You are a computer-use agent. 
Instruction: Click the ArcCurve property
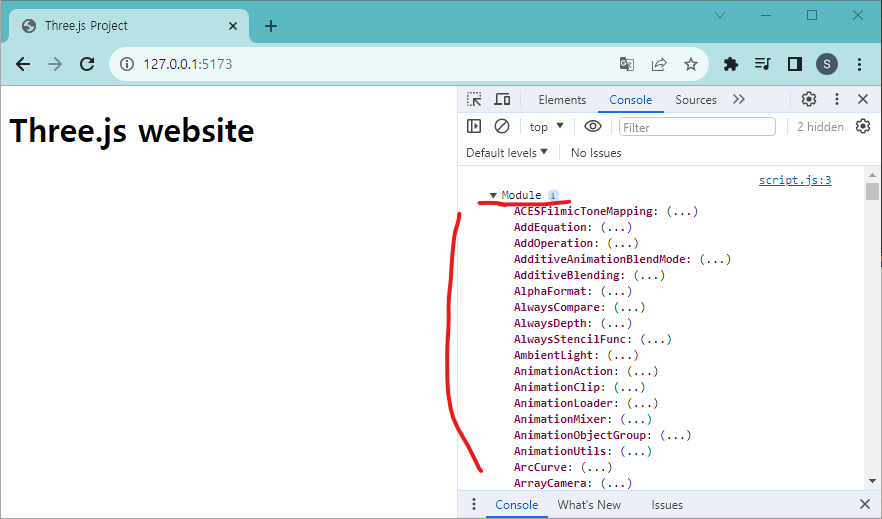pyautogui.click(x=543, y=467)
